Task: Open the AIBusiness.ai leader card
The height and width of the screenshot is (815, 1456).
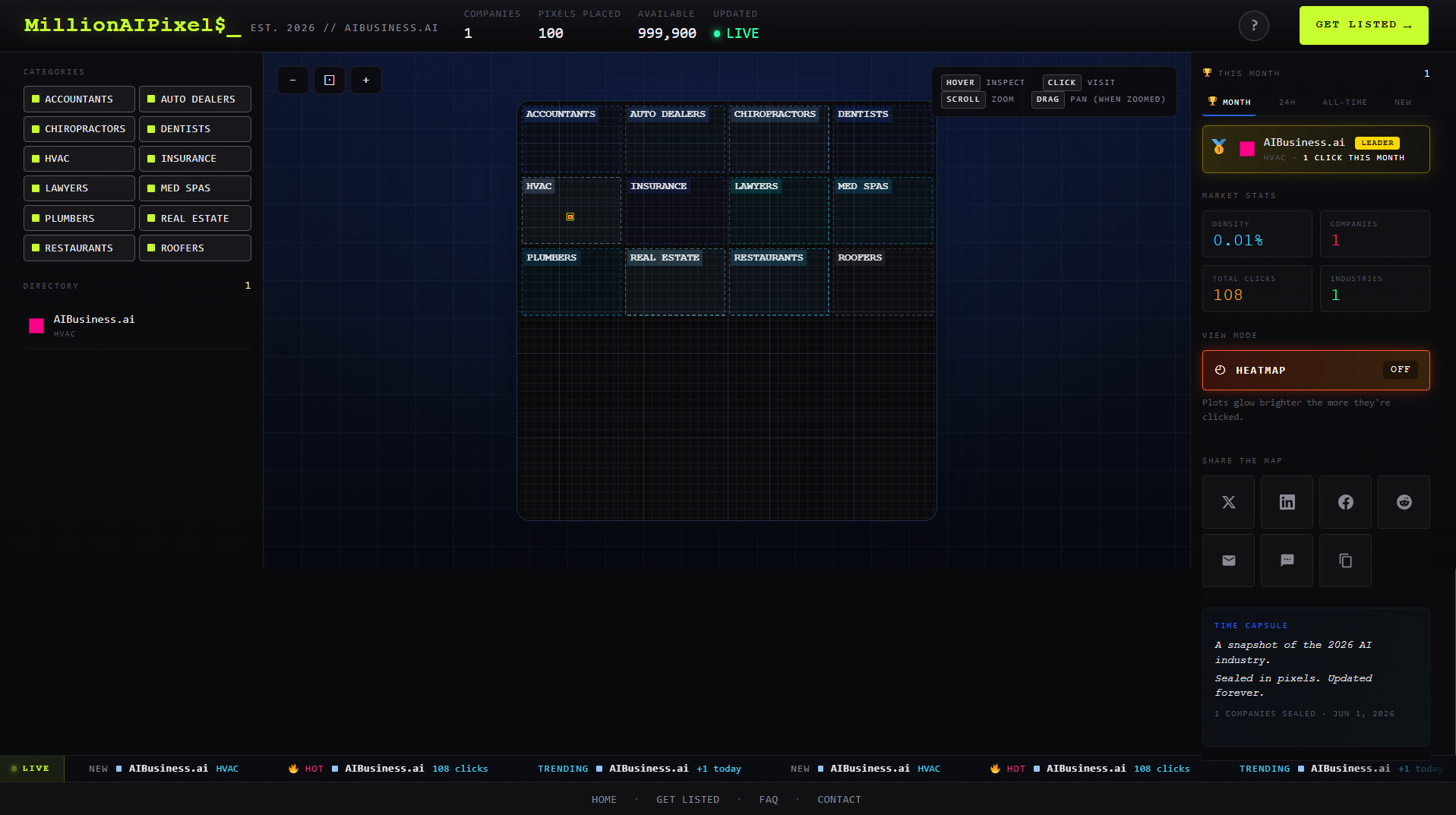Action: (1315, 150)
